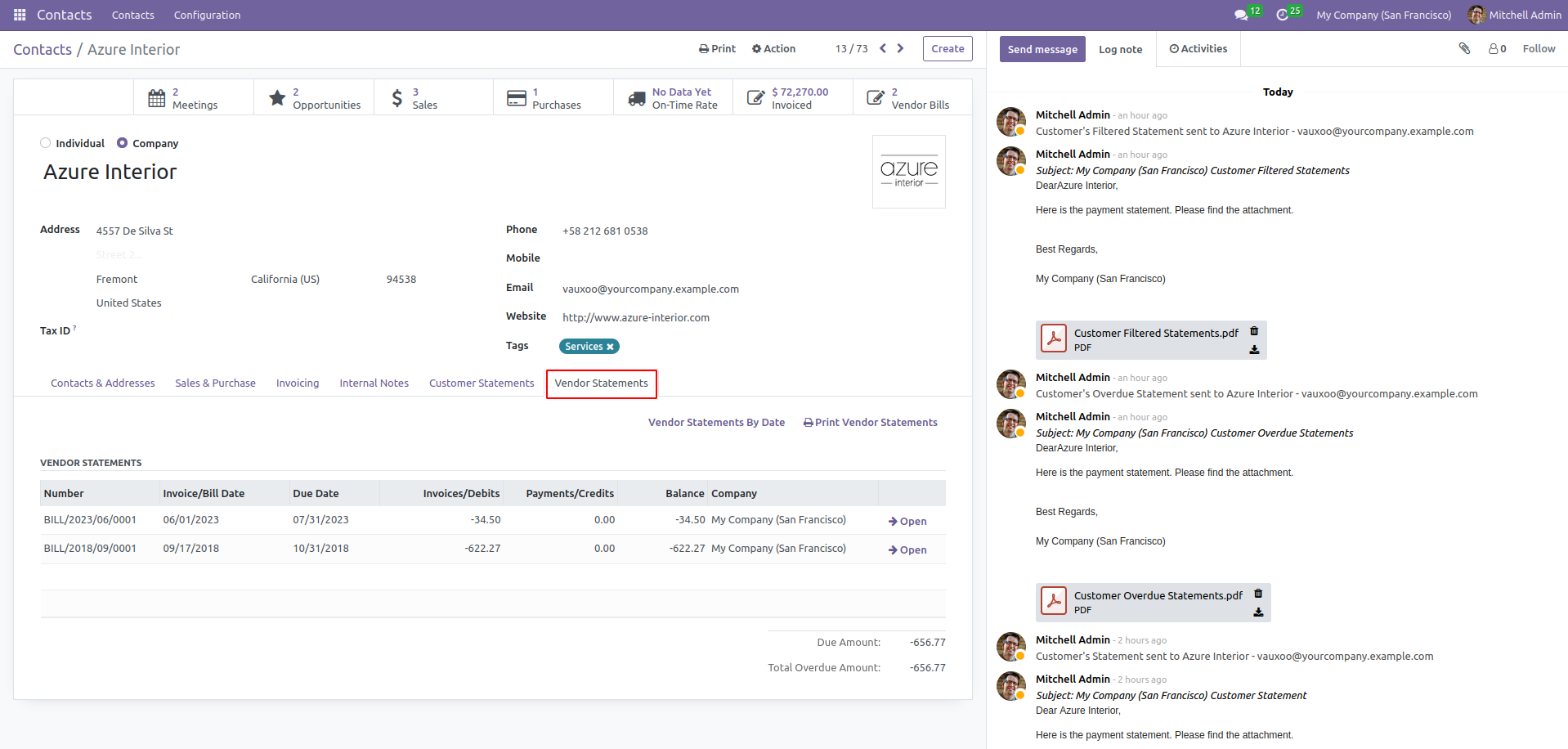Click the Contacts breadcrumb link
This screenshot has width=1568, height=749.
point(43,49)
